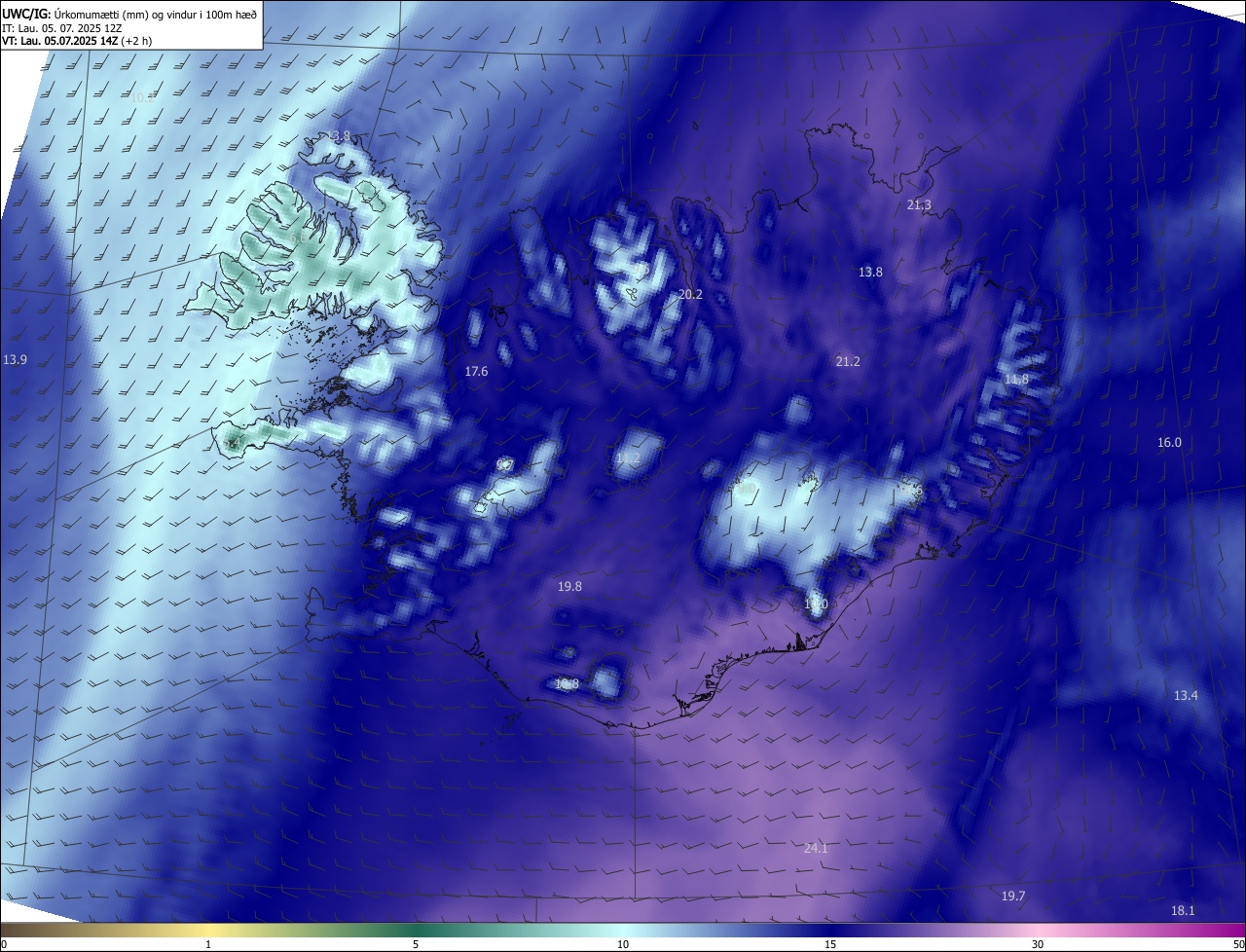Click the colorbar tick label 15
Image resolution: width=1246 pixels, height=952 pixels.
click(830, 944)
